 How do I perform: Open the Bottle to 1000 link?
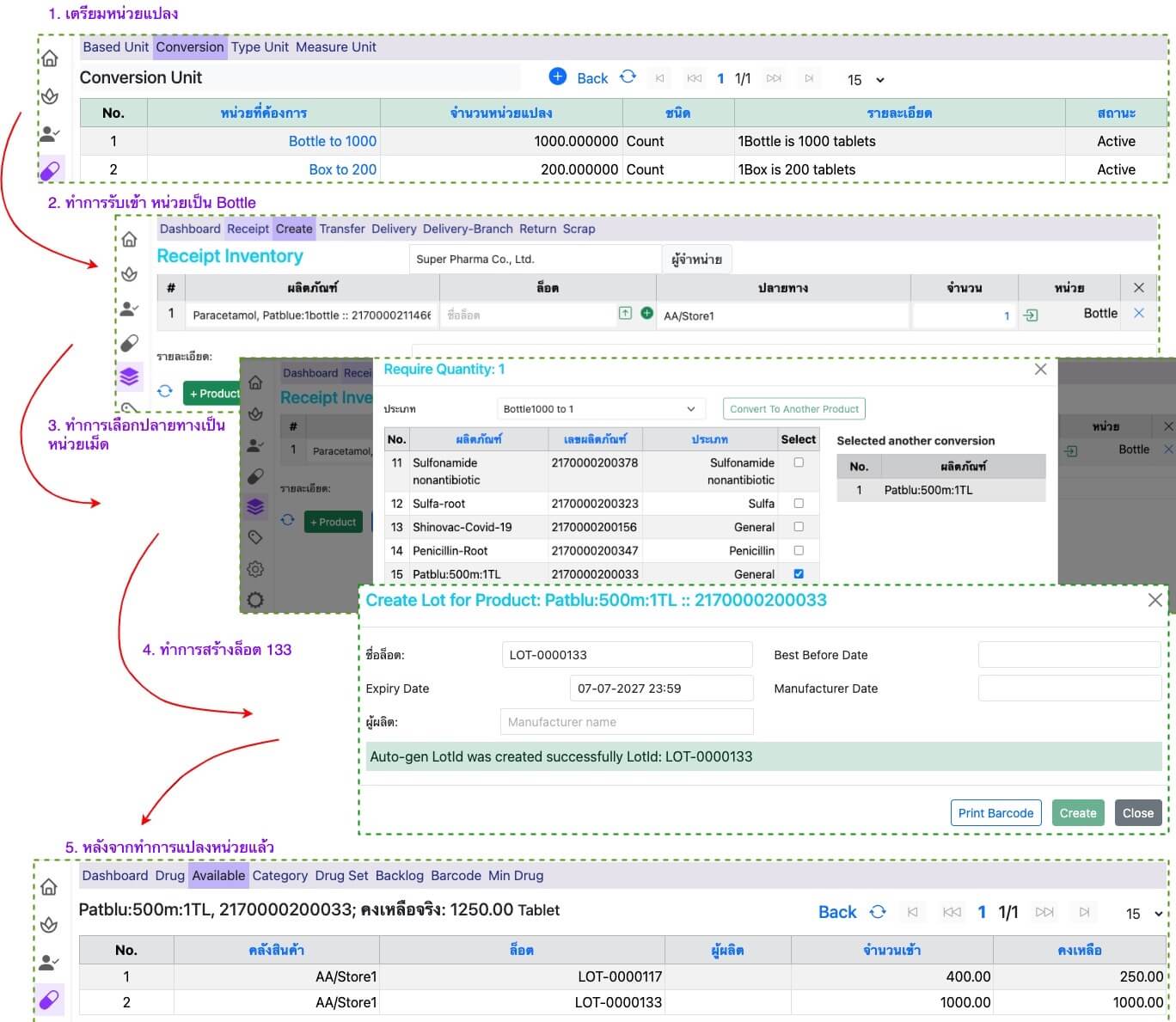(x=332, y=141)
